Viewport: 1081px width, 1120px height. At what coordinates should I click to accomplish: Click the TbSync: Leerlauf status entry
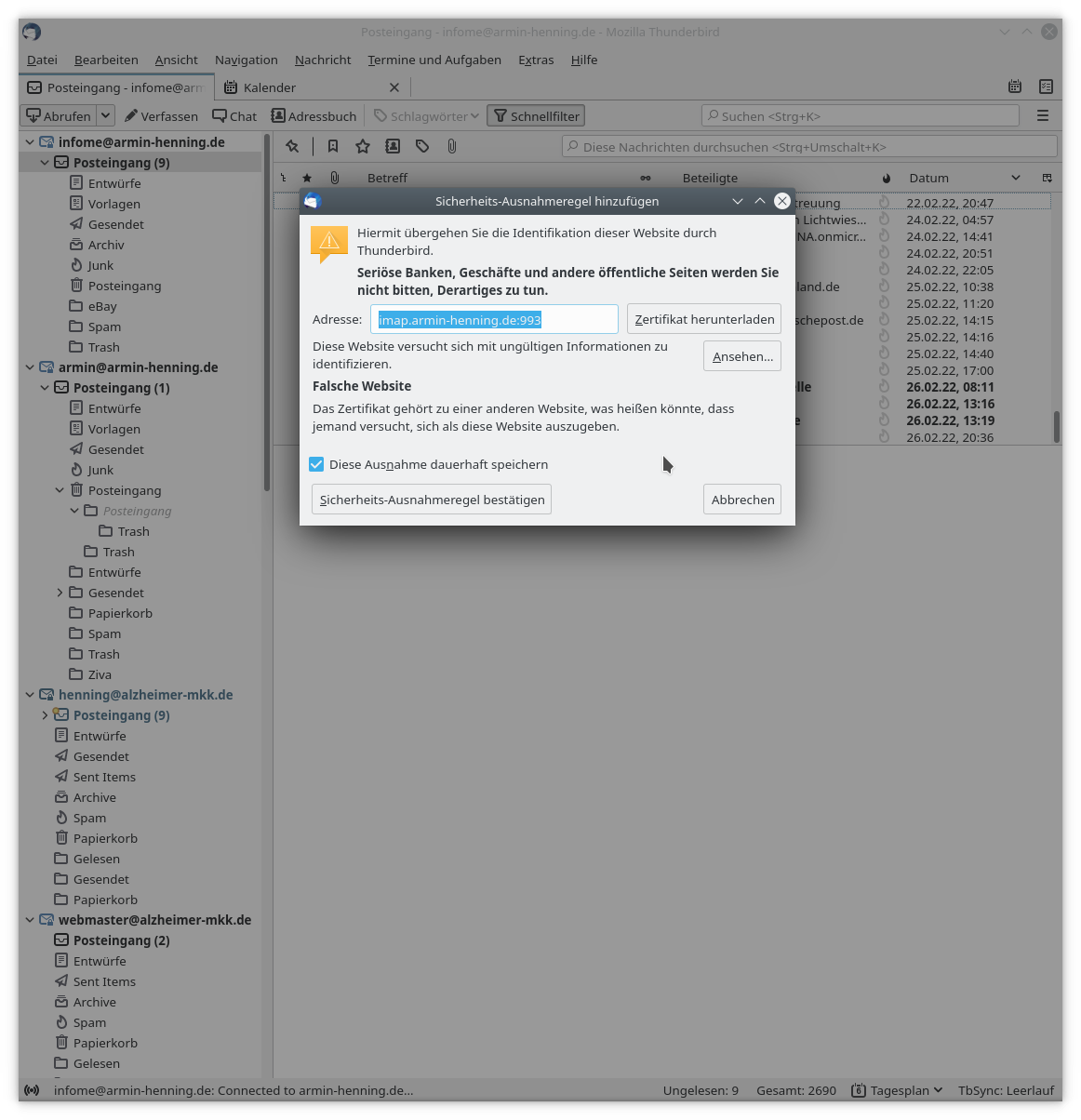[1006, 1090]
